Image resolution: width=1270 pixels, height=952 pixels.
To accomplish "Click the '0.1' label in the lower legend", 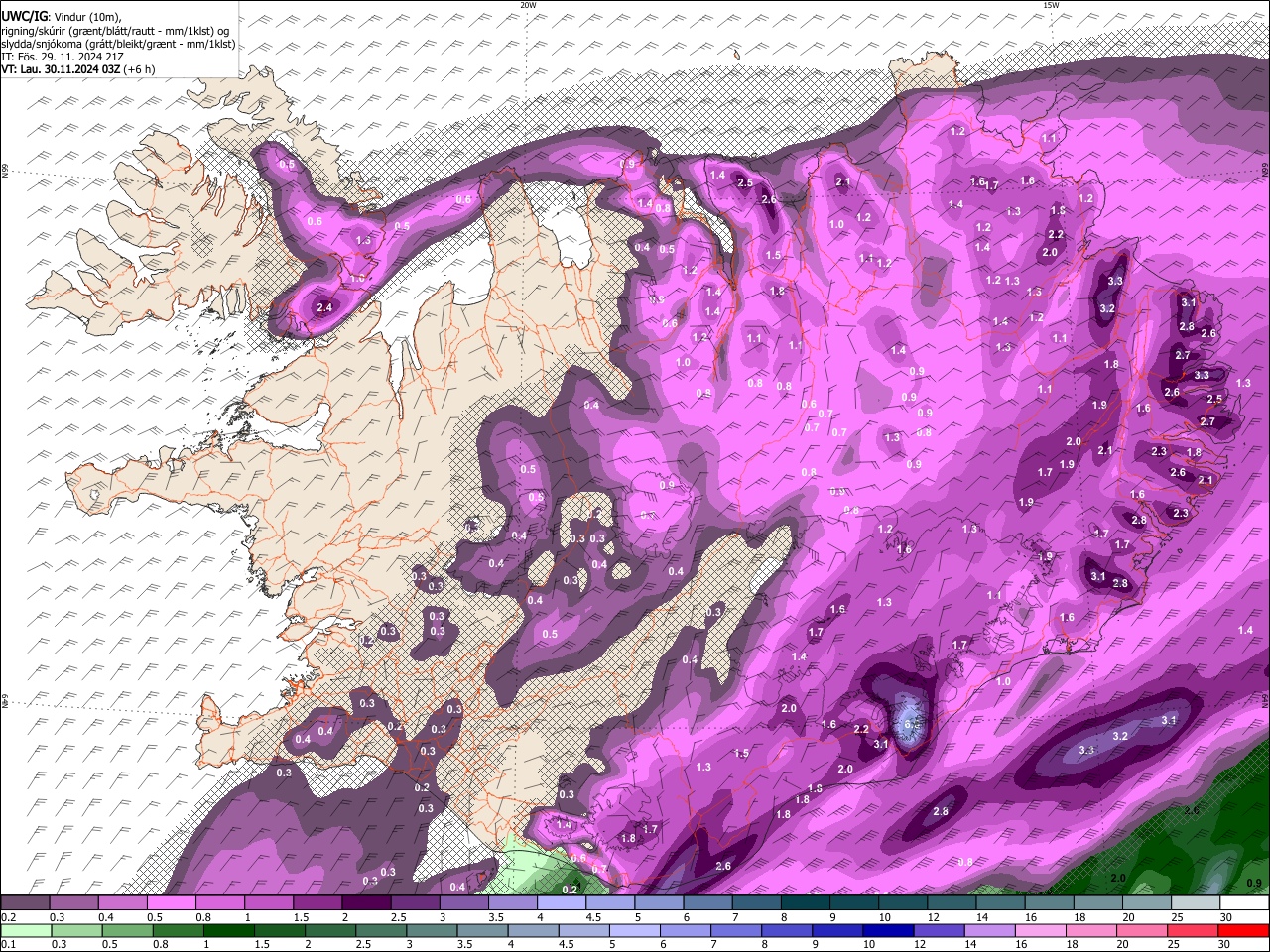I will (8, 945).
